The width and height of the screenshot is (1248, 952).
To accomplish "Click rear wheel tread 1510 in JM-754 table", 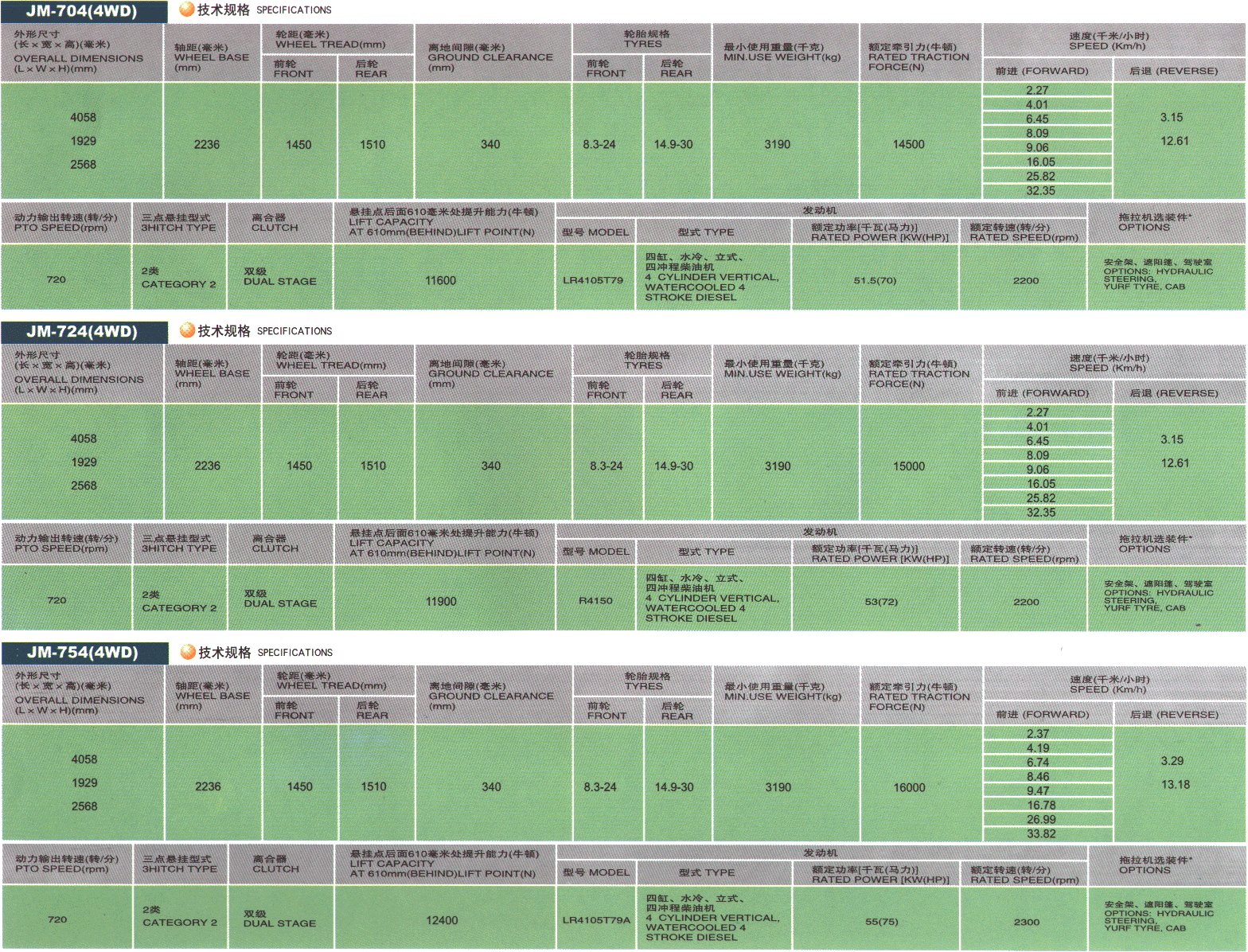I will coord(373,786).
